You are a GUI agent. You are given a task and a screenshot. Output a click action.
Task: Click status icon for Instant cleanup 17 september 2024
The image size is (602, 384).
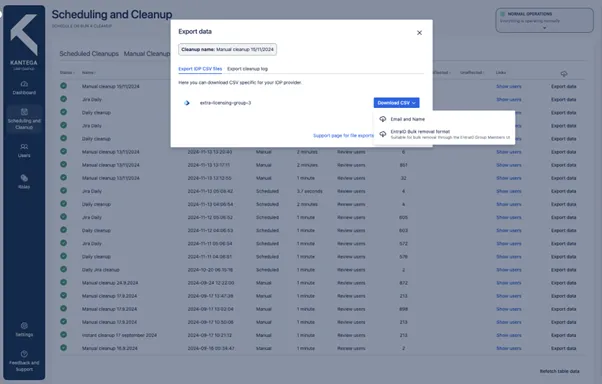tap(63, 334)
